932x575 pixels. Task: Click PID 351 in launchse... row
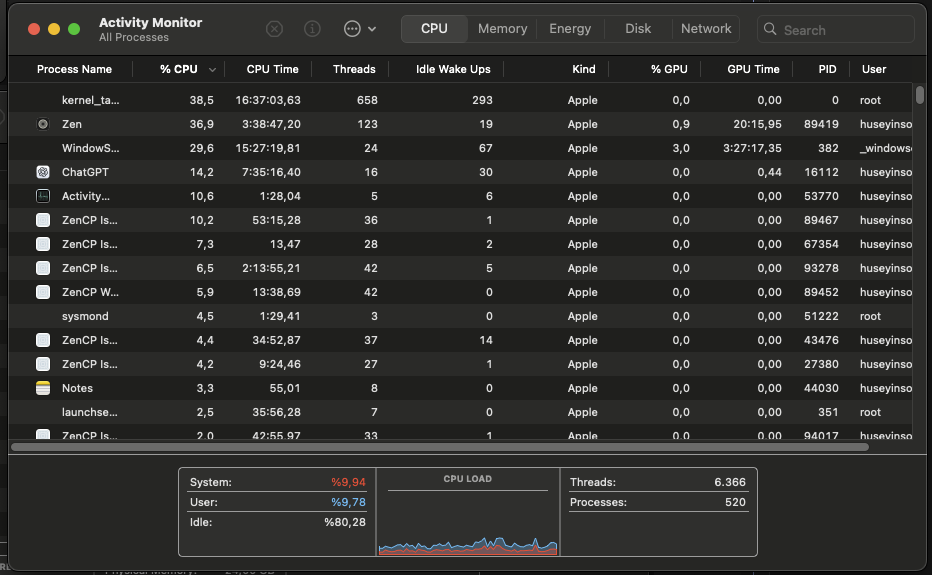(827, 412)
